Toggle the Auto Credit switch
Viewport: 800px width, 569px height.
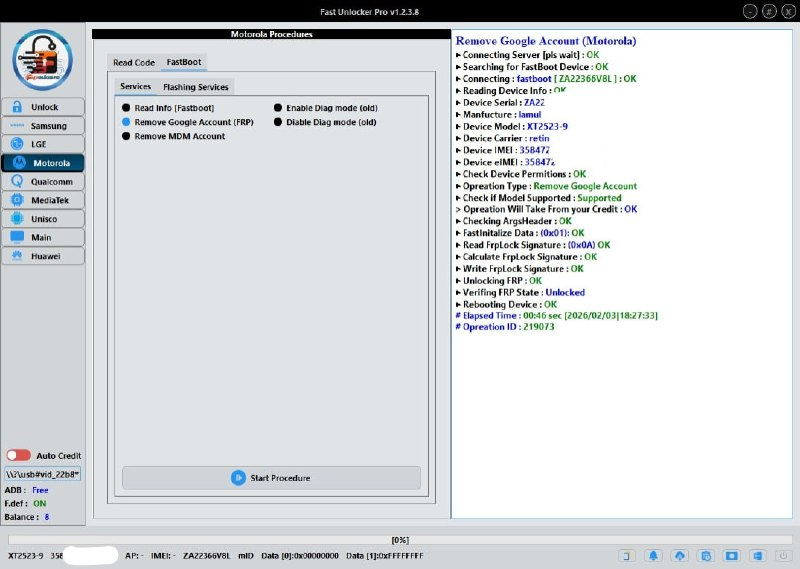18,455
